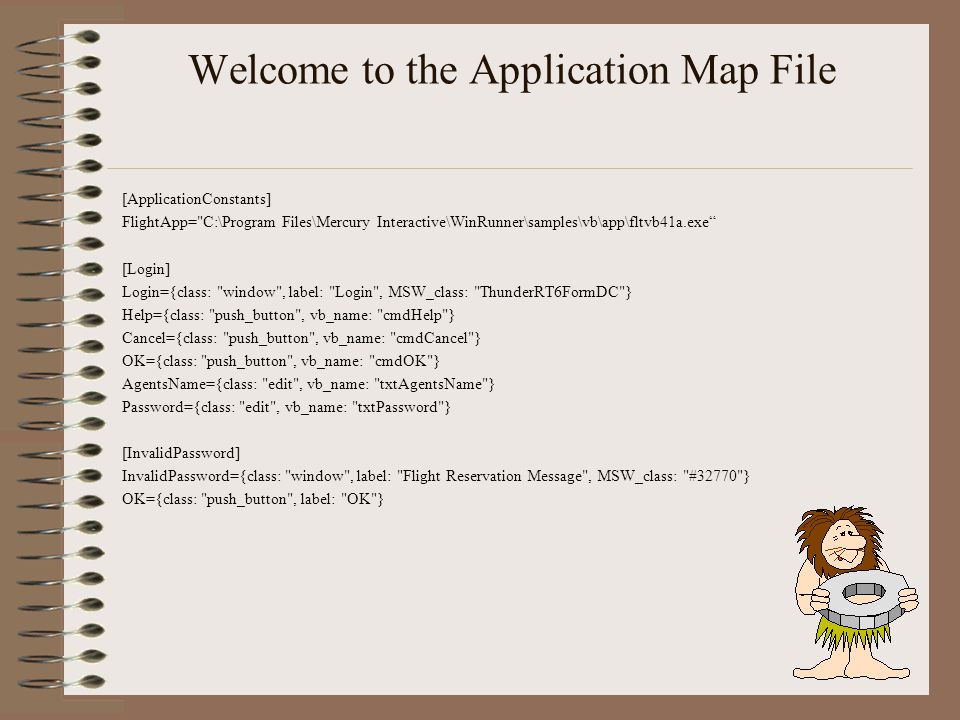The height and width of the screenshot is (720, 960).
Task: Select the AgentsName= txtAgentsName line
Action: click(308, 384)
